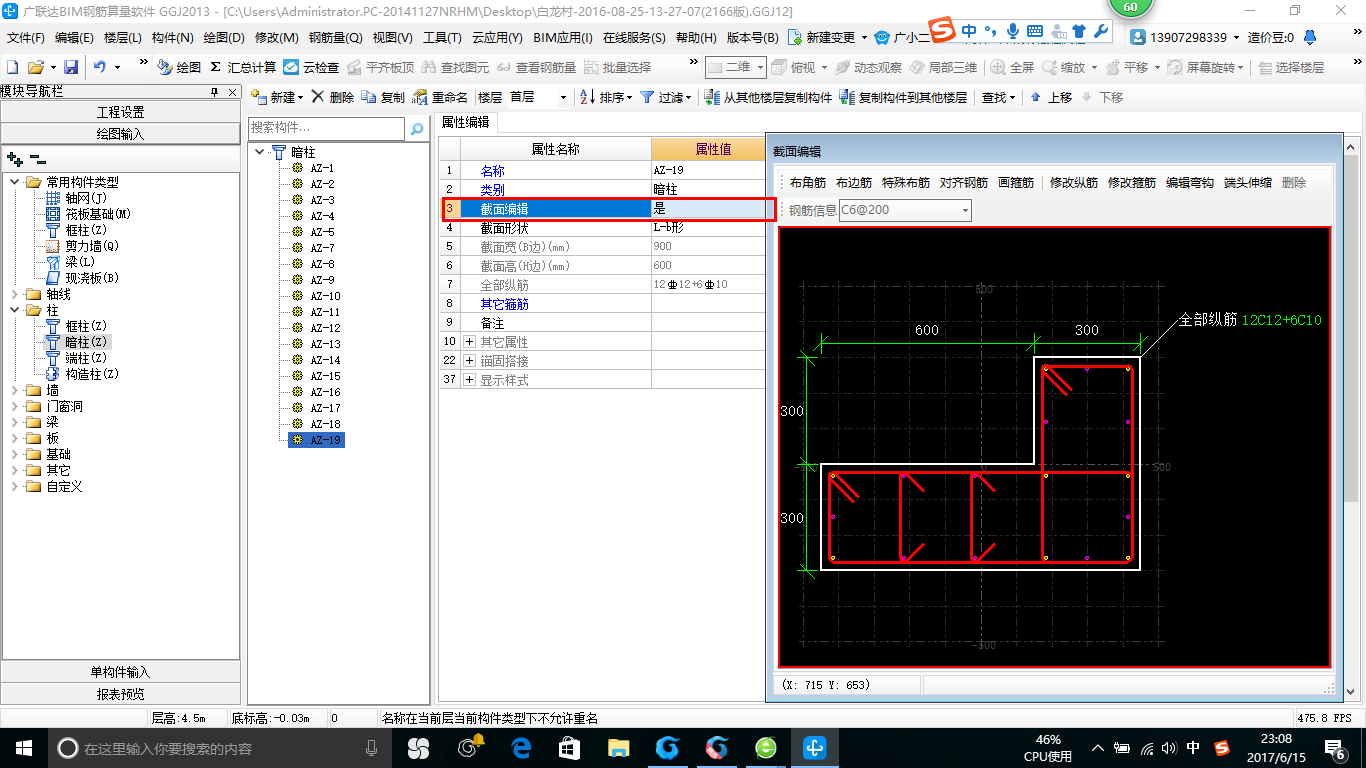Viewport: 1366px width, 768px height.
Task: Click 编辑弯钩 in section editor
Action: pos(1189,183)
